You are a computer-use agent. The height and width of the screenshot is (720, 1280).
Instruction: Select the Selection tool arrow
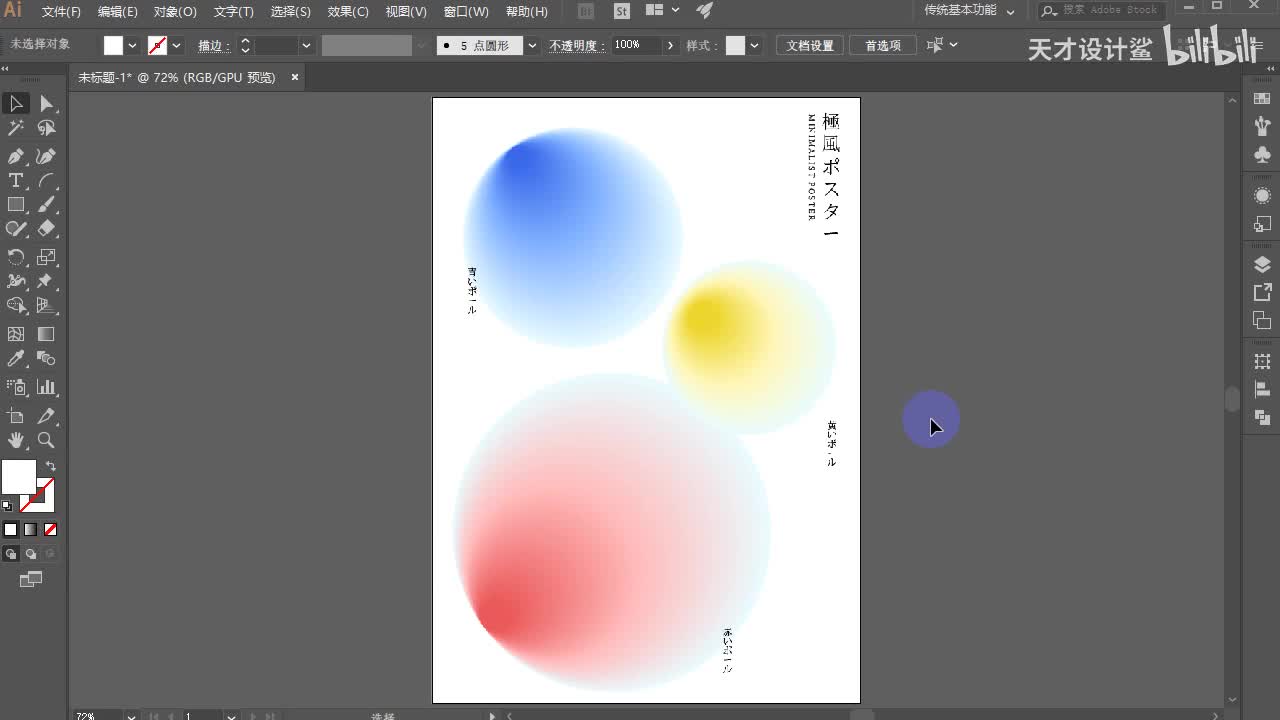point(16,103)
